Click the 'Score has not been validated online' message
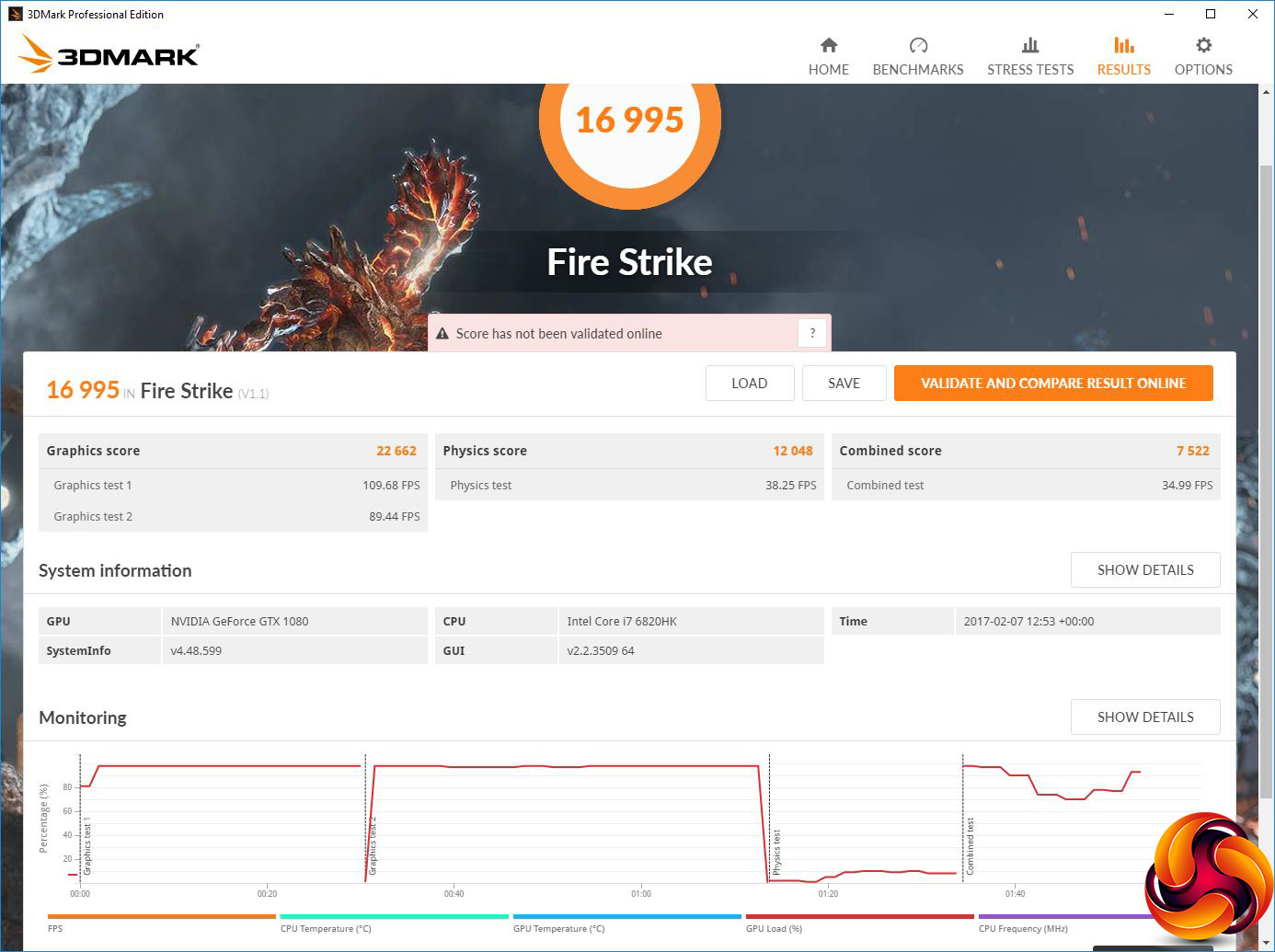Image resolution: width=1275 pixels, height=952 pixels. (x=558, y=334)
